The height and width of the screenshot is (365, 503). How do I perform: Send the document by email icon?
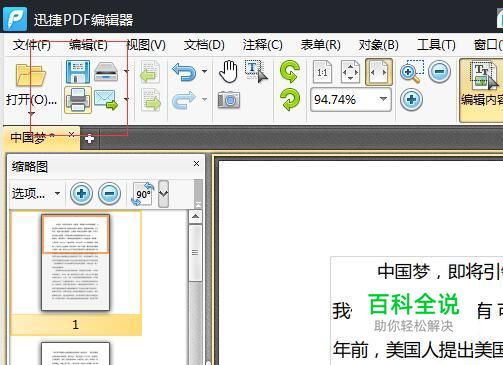tap(106, 100)
